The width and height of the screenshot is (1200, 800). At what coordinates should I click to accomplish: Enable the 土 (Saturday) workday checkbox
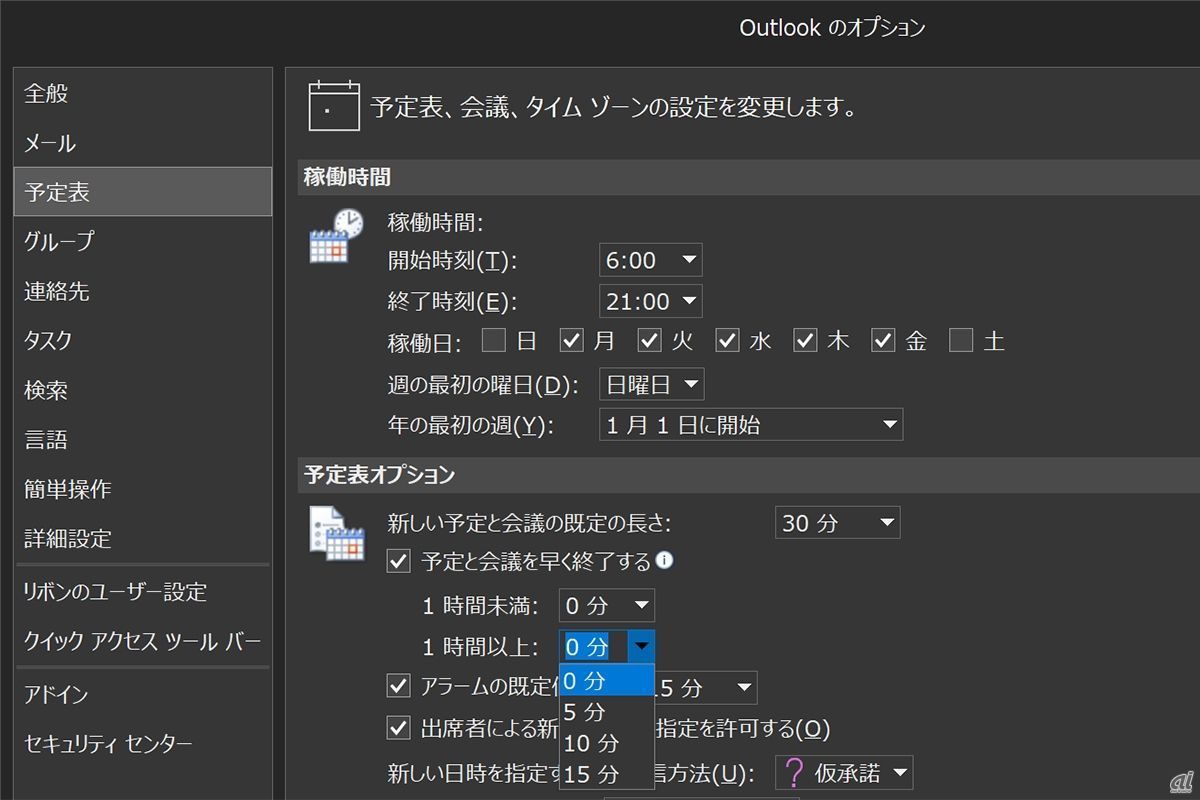[x=961, y=341]
